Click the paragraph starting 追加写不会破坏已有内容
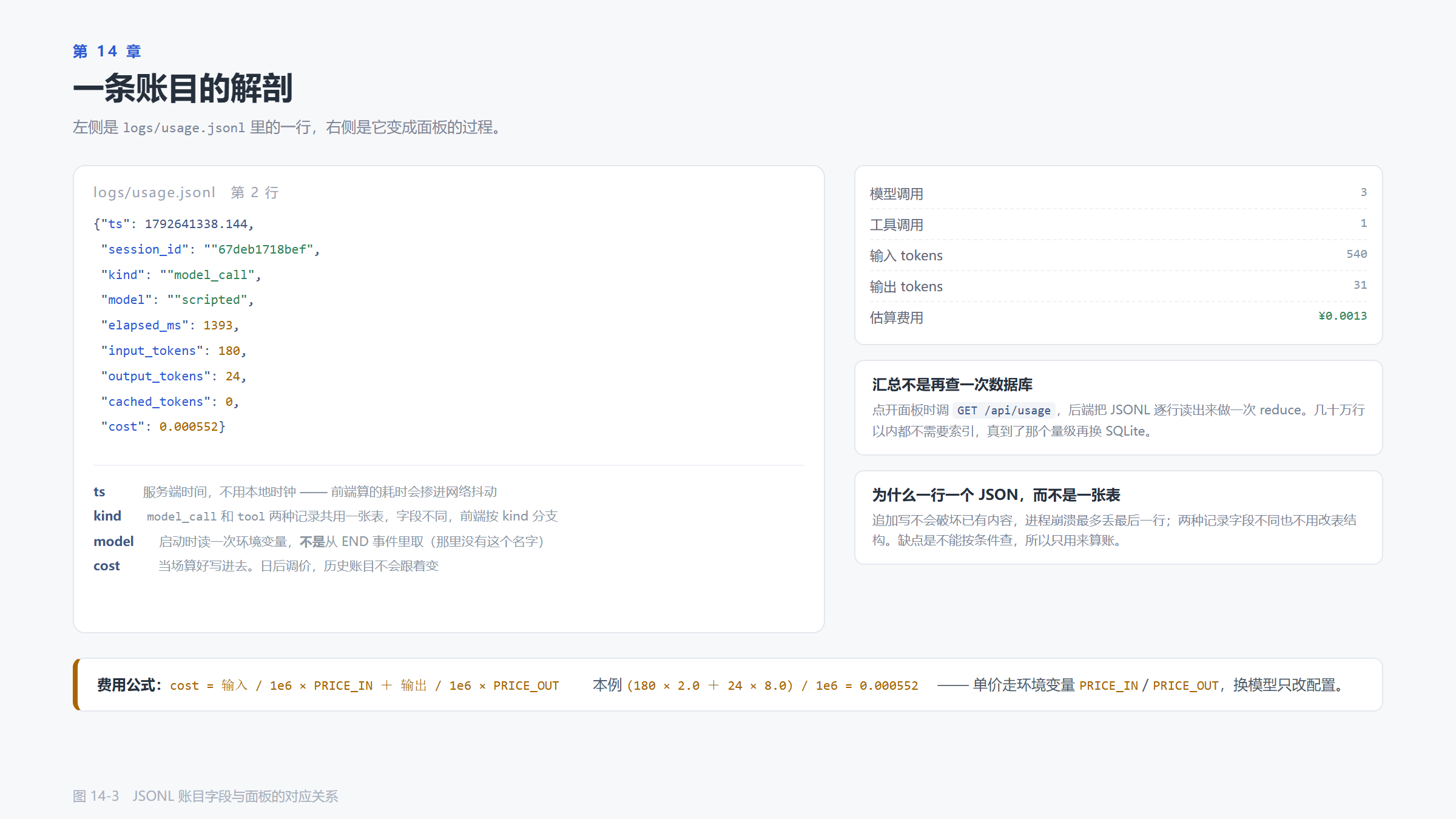The height and width of the screenshot is (819, 1456). [x=1114, y=530]
